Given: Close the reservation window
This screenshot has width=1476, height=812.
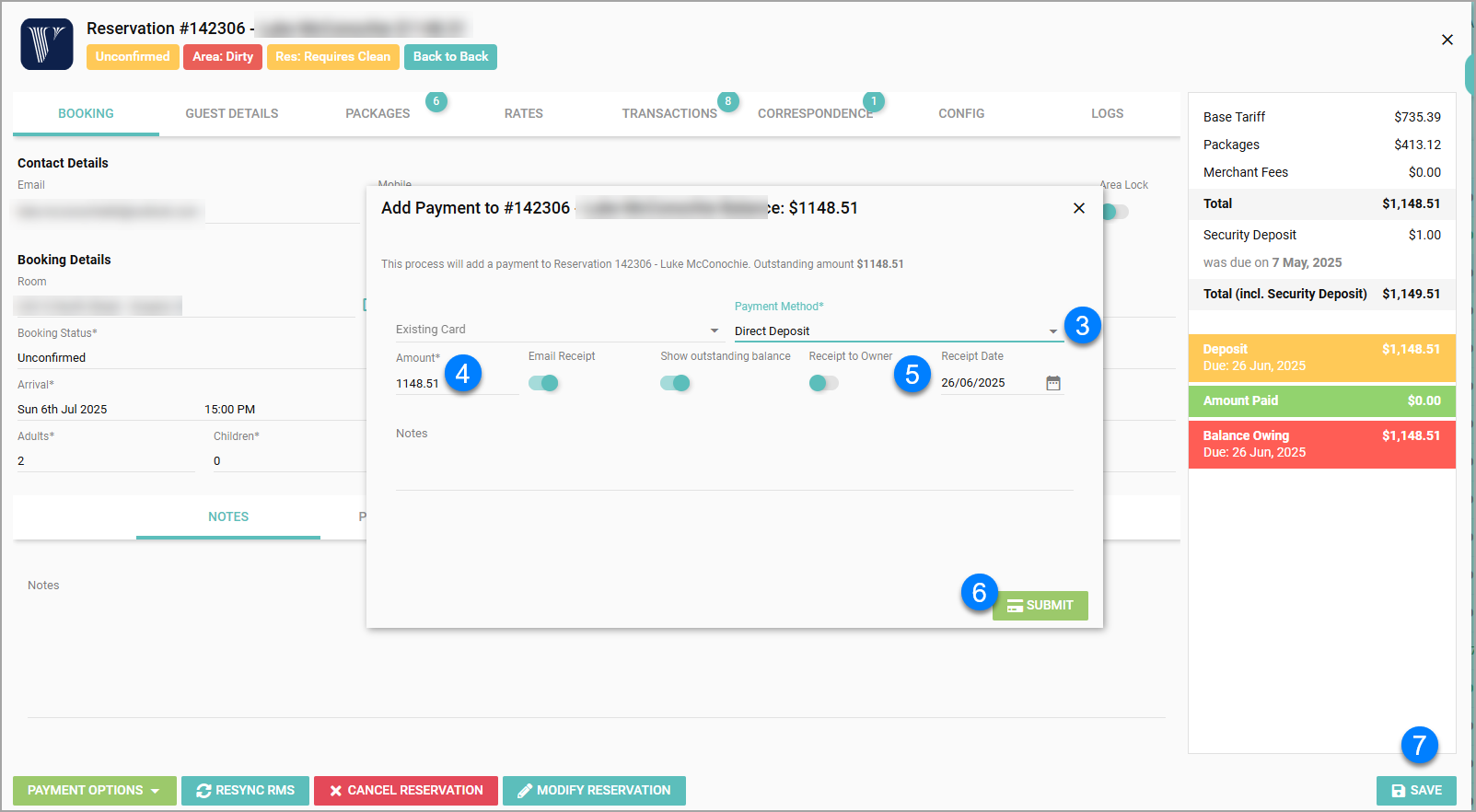Looking at the screenshot, I should click(x=1447, y=40).
